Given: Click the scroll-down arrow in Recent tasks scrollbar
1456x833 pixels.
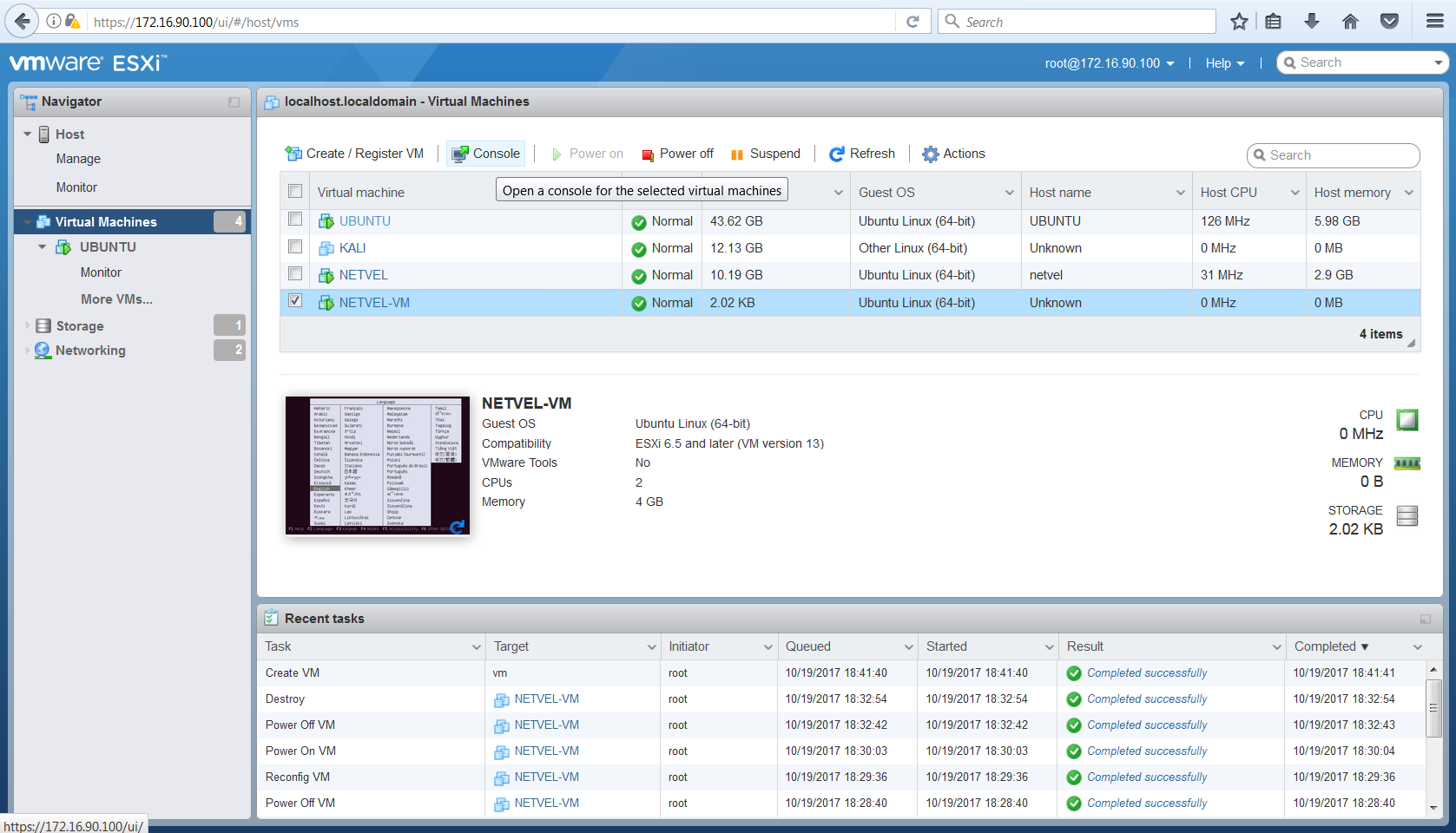Looking at the screenshot, I should tap(1433, 808).
